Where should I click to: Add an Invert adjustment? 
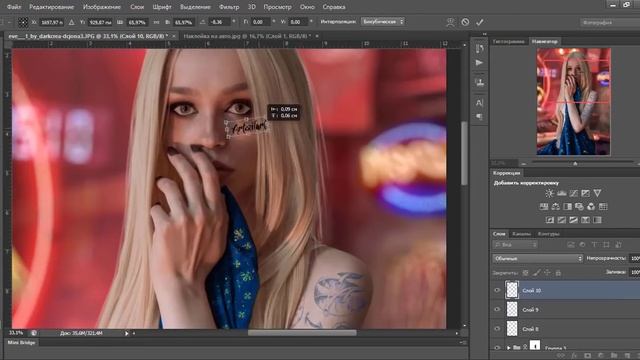550,220
